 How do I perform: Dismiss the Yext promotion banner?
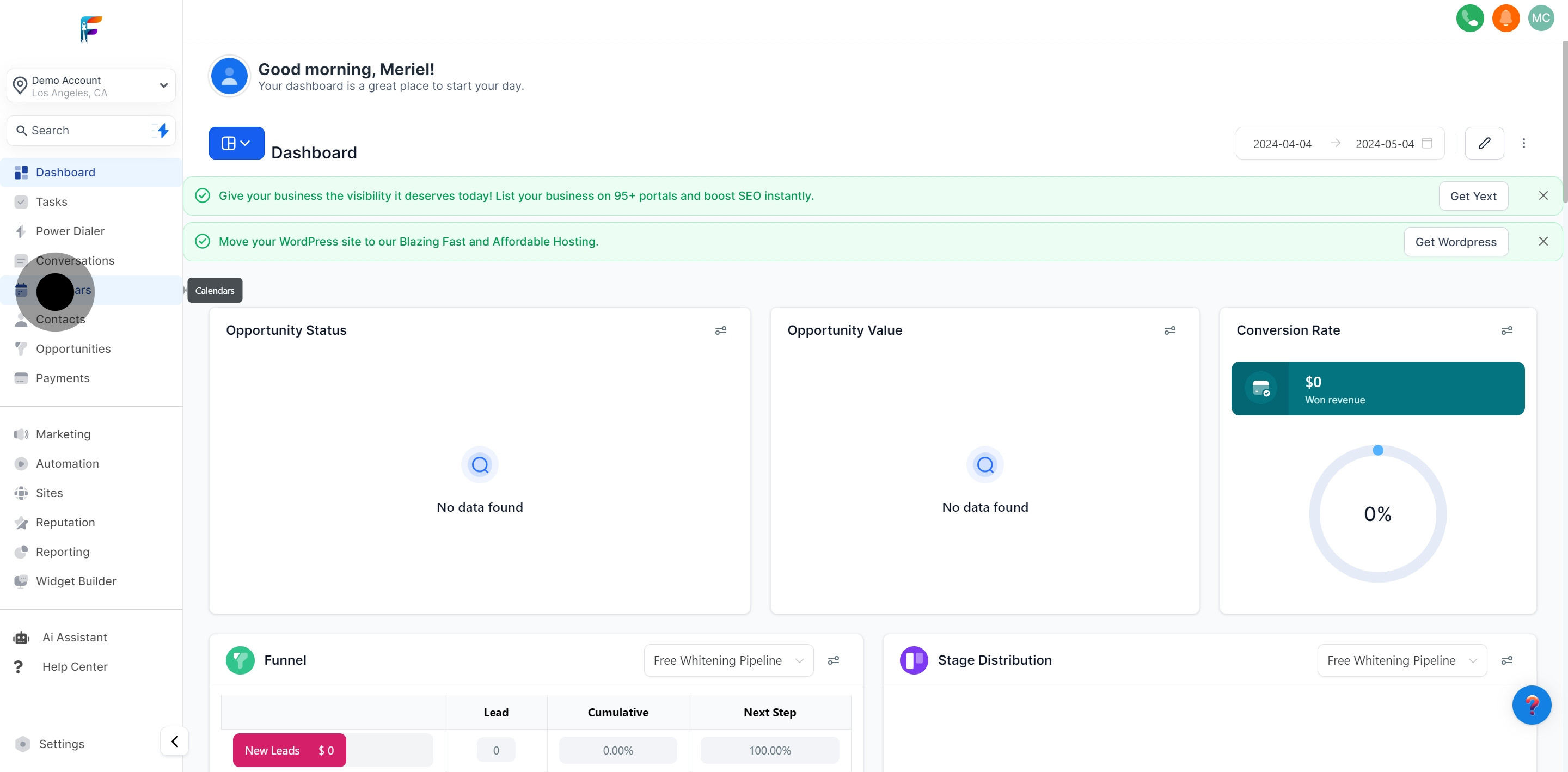coord(1543,196)
